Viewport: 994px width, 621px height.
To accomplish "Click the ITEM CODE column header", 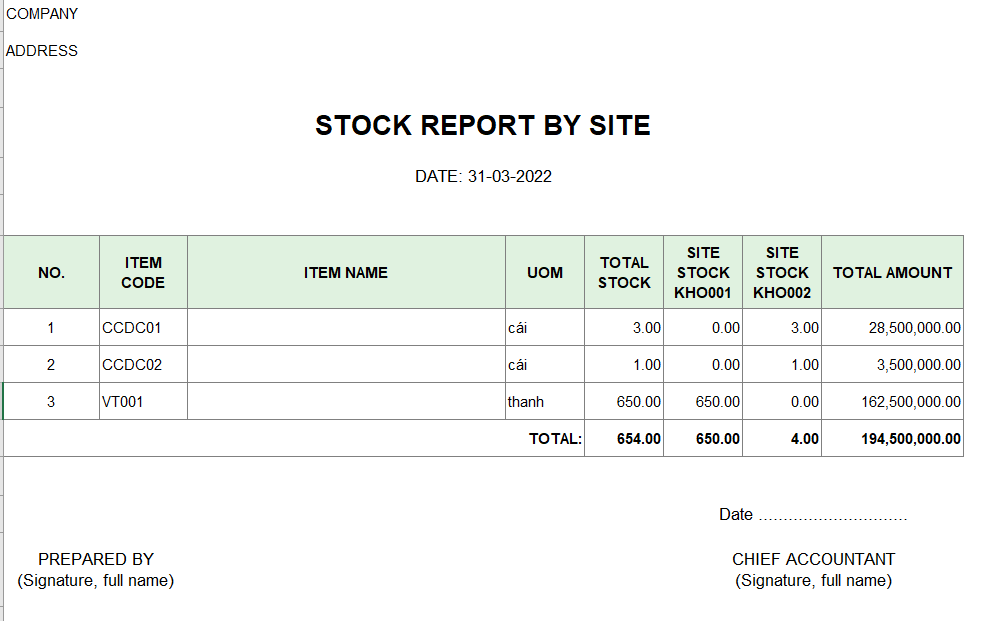I will click(143, 272).
